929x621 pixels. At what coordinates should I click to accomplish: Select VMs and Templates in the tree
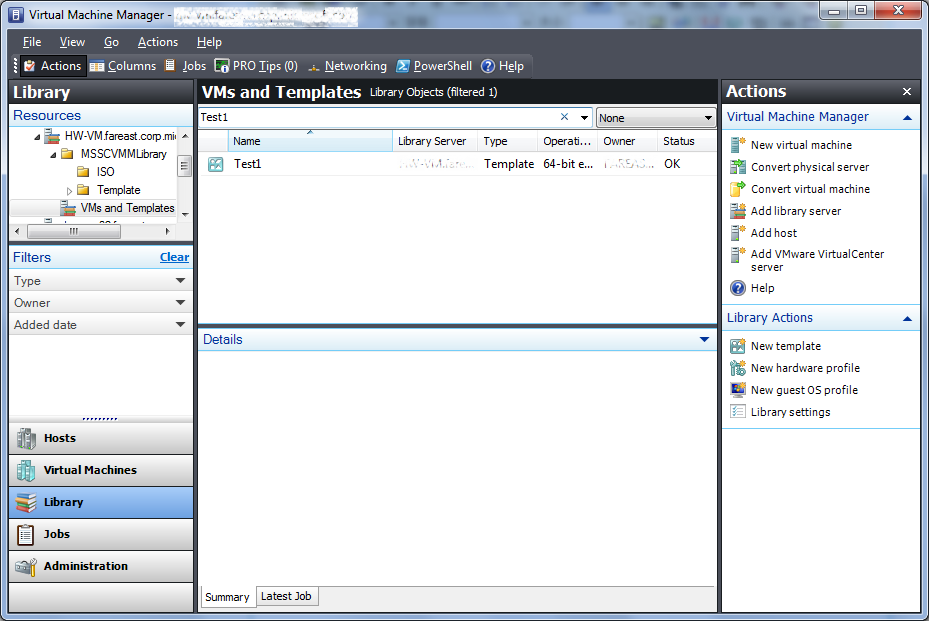click(x=118, y=208)
